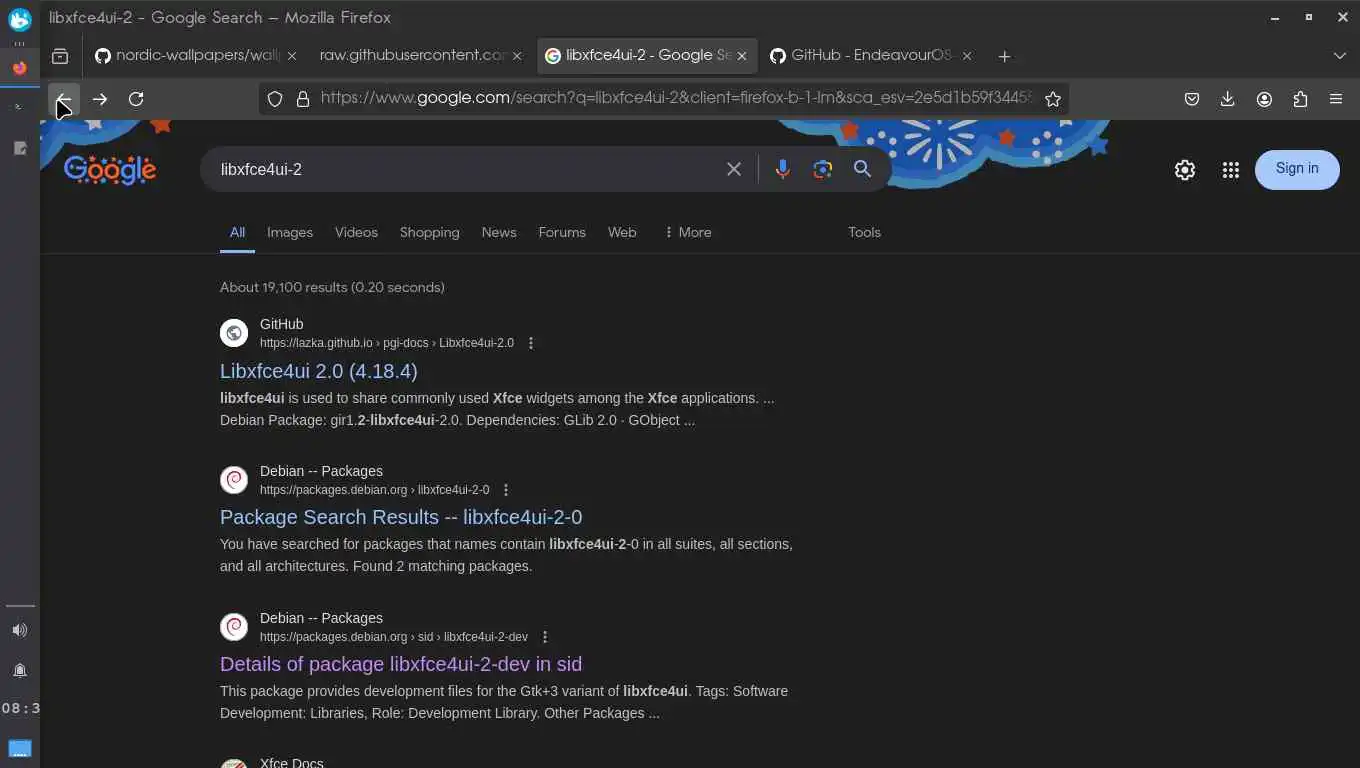Switch to Images results

tap(290, 232)
